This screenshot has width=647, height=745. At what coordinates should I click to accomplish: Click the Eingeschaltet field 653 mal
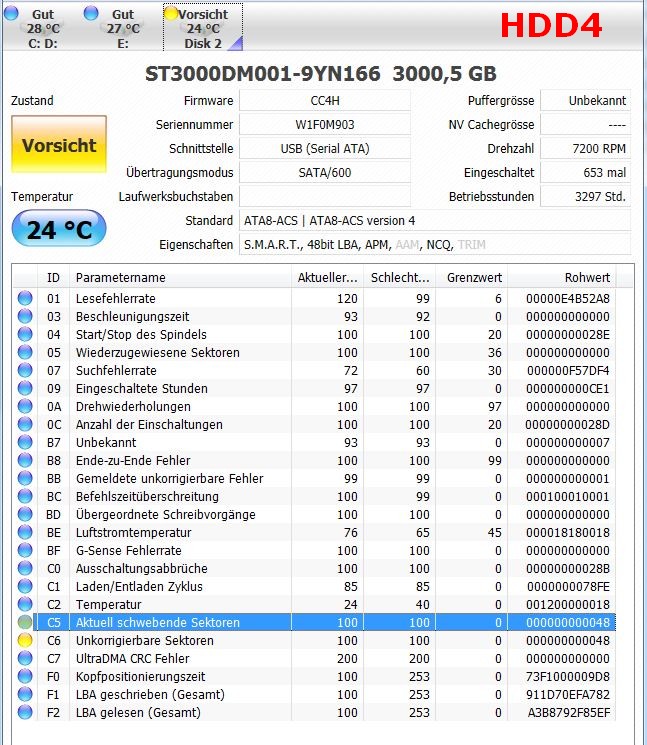pos(586,172)
